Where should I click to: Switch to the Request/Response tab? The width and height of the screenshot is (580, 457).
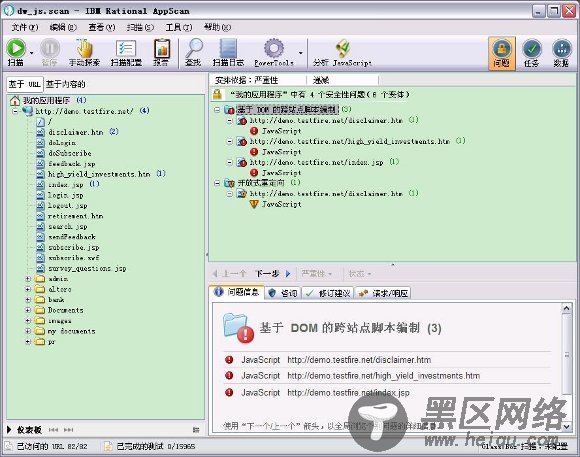(383, 293)
